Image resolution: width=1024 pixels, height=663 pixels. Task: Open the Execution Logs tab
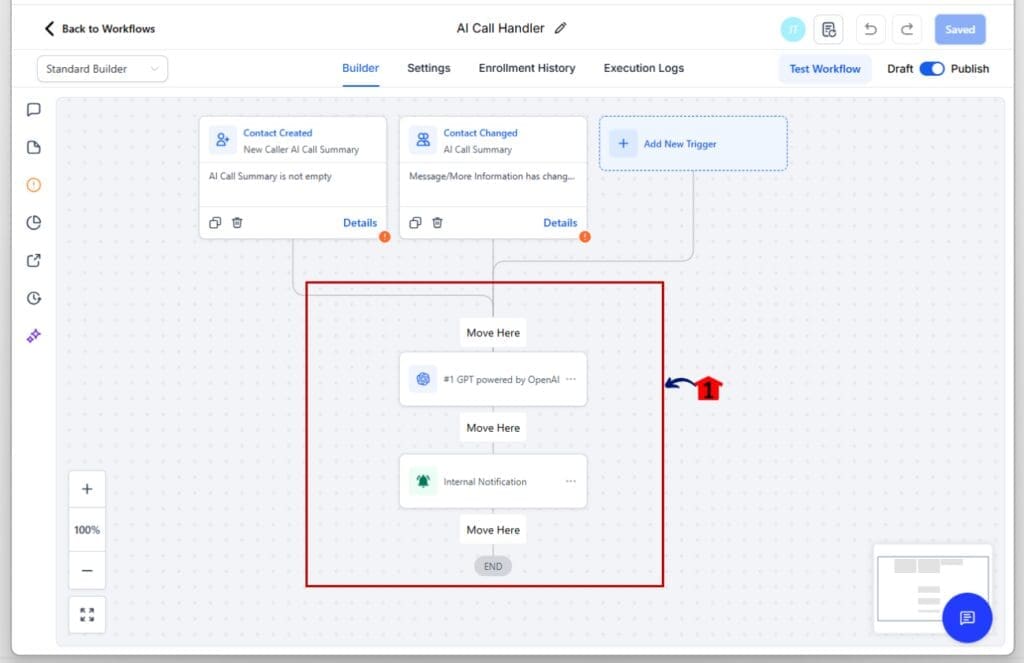tap(643, 68)
